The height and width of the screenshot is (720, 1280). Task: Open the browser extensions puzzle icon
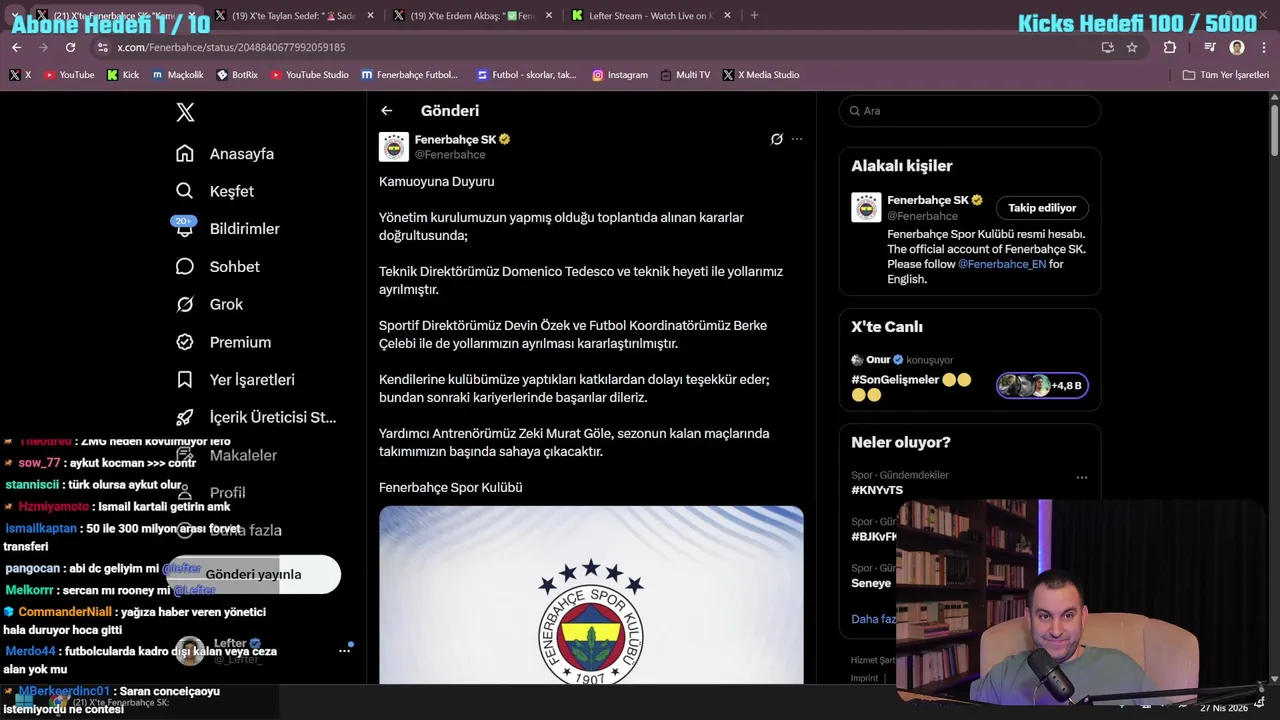tap(1170, 47)
